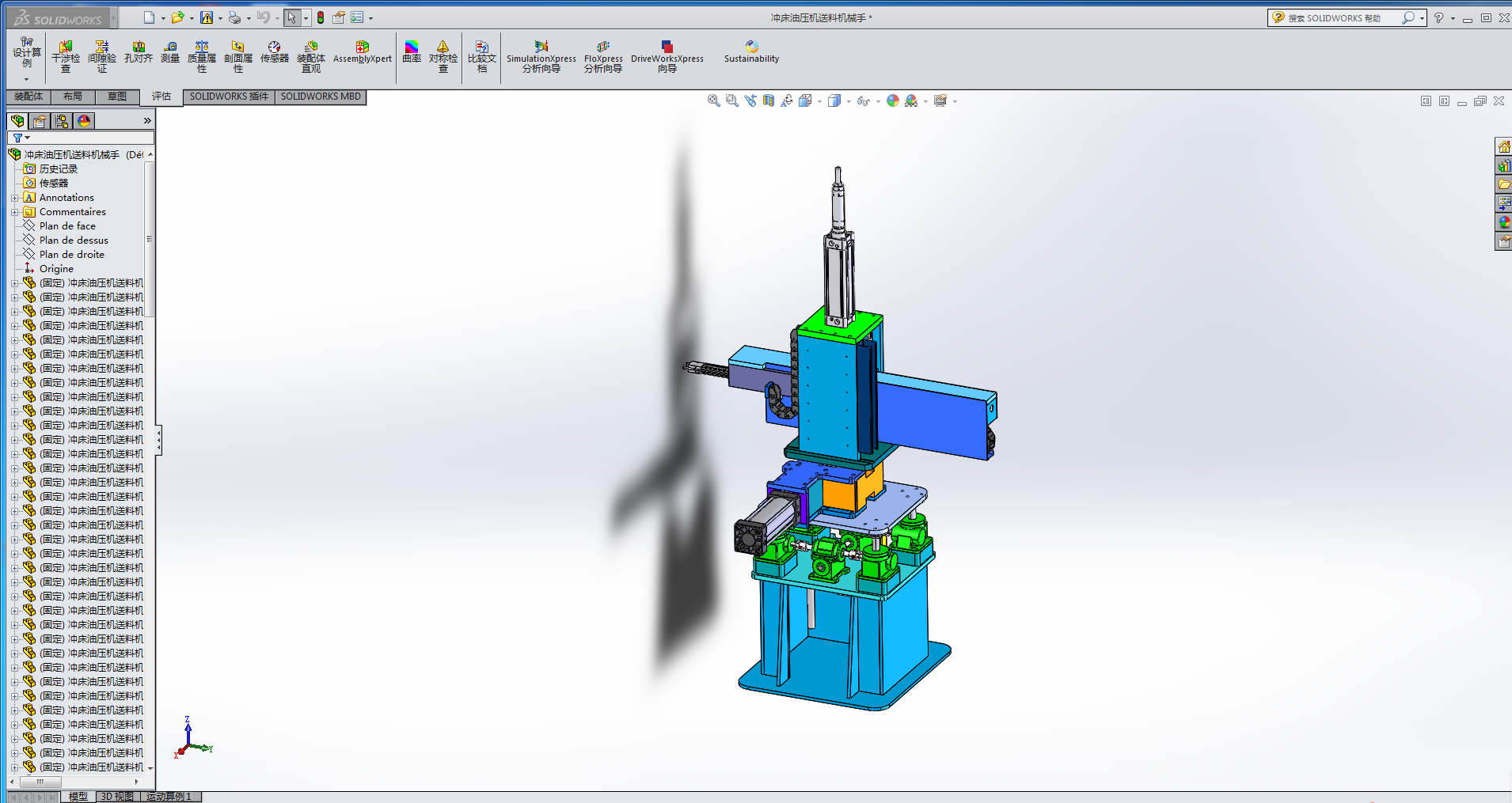
Task: Open the PropertyManager tab icon
Action: click(40, 121)
